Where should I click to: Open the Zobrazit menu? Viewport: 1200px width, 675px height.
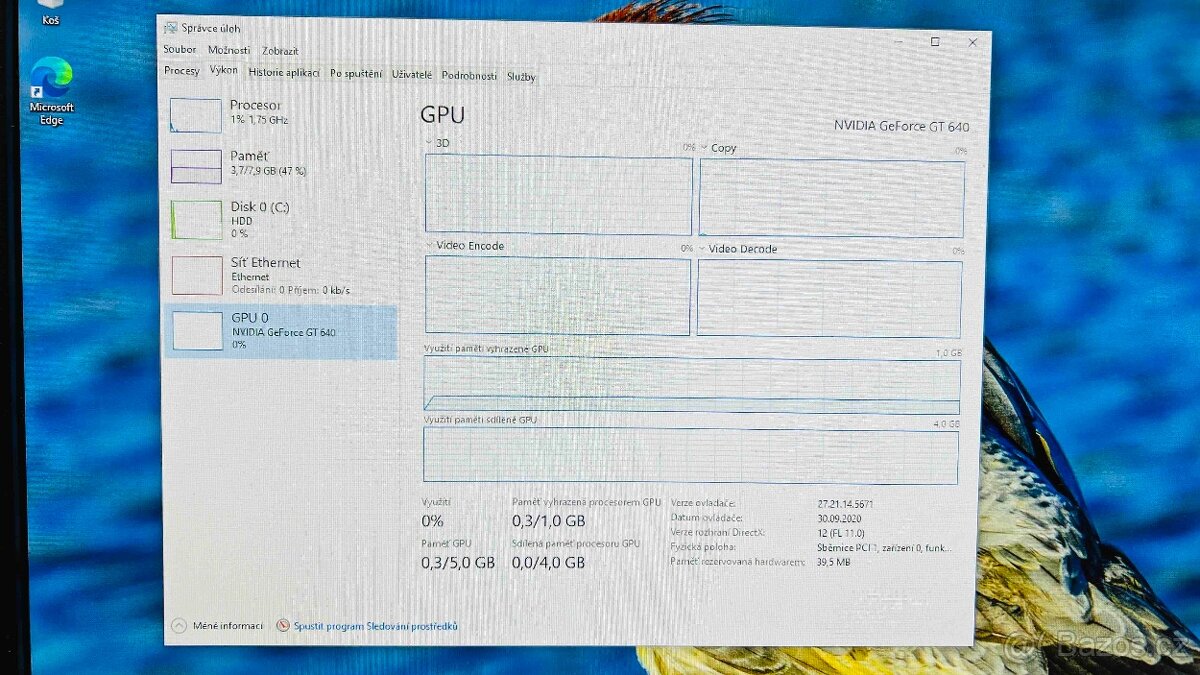[280, 51]
